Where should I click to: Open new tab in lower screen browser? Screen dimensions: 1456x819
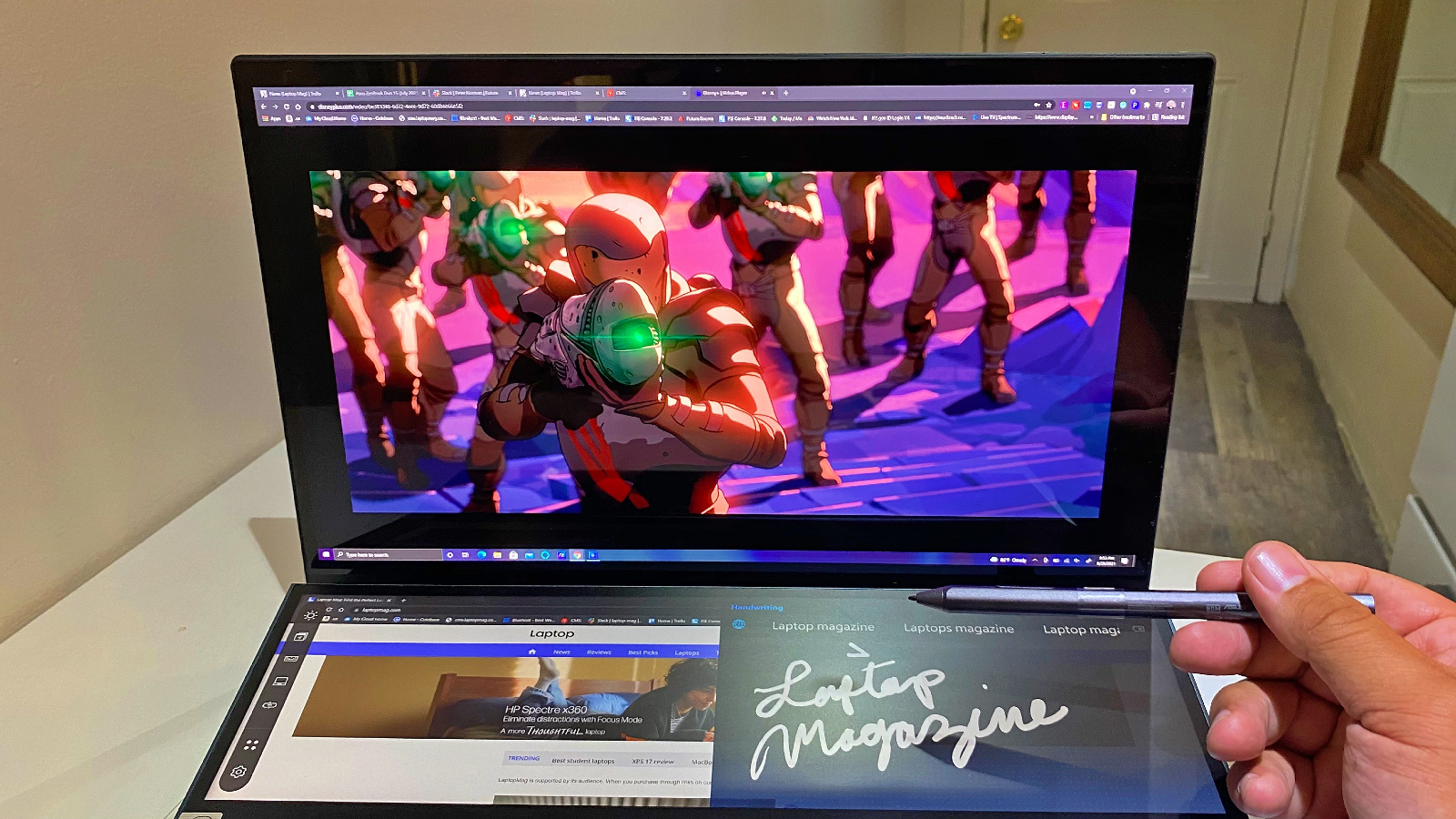point(403,600)
